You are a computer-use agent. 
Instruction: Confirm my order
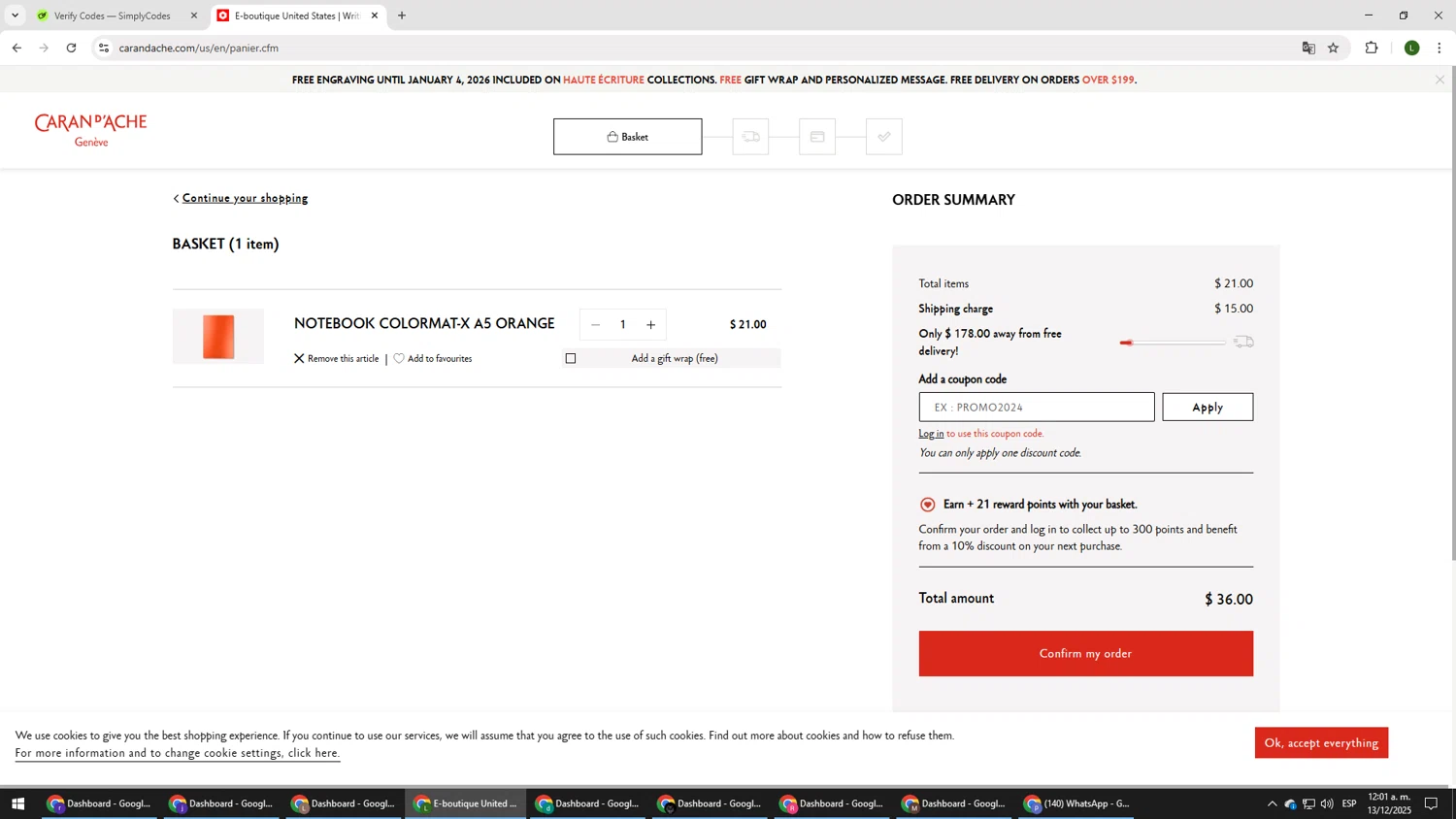[x=1085, y=653]
